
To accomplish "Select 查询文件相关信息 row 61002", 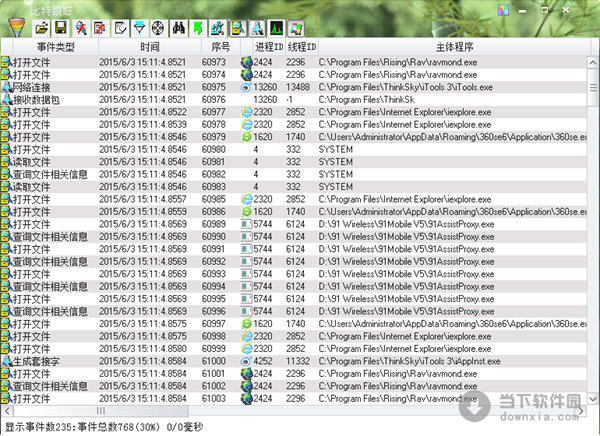I will [294, 386].
